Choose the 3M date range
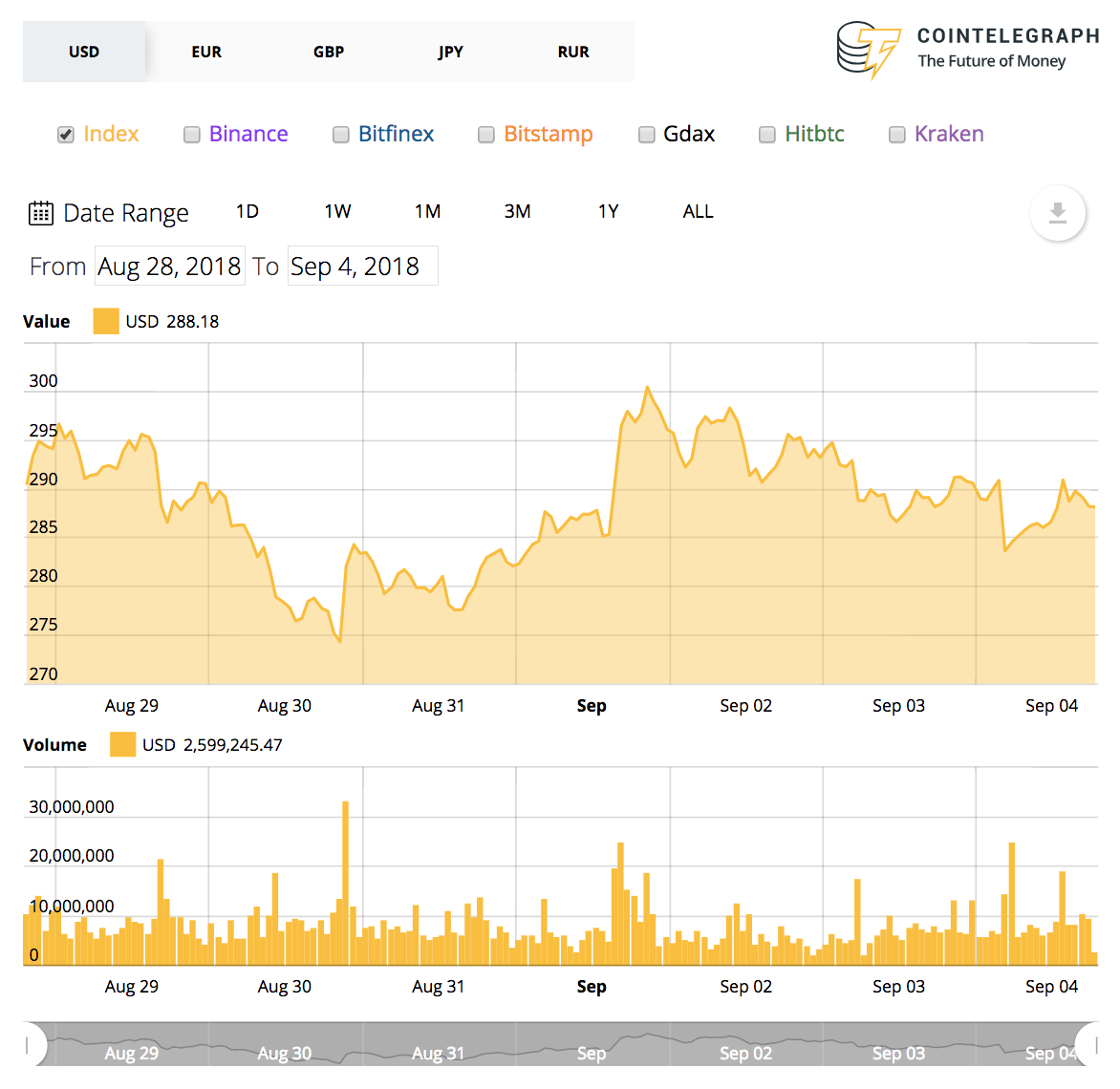Screen dimensions: 1120x1089 point(517,211)
